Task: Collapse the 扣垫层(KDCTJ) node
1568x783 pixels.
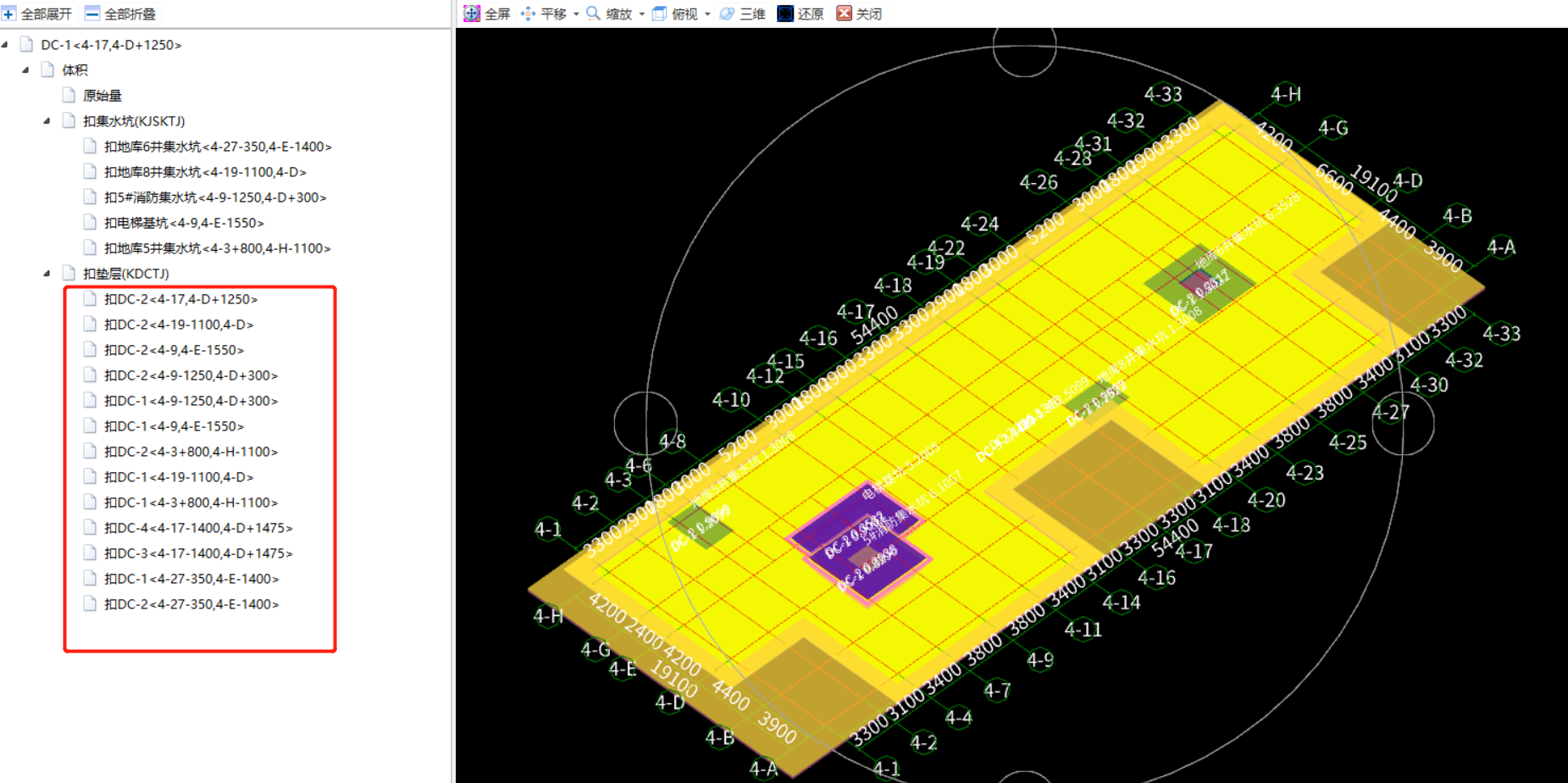Action: pyautogui.click(x=47, y=273)
